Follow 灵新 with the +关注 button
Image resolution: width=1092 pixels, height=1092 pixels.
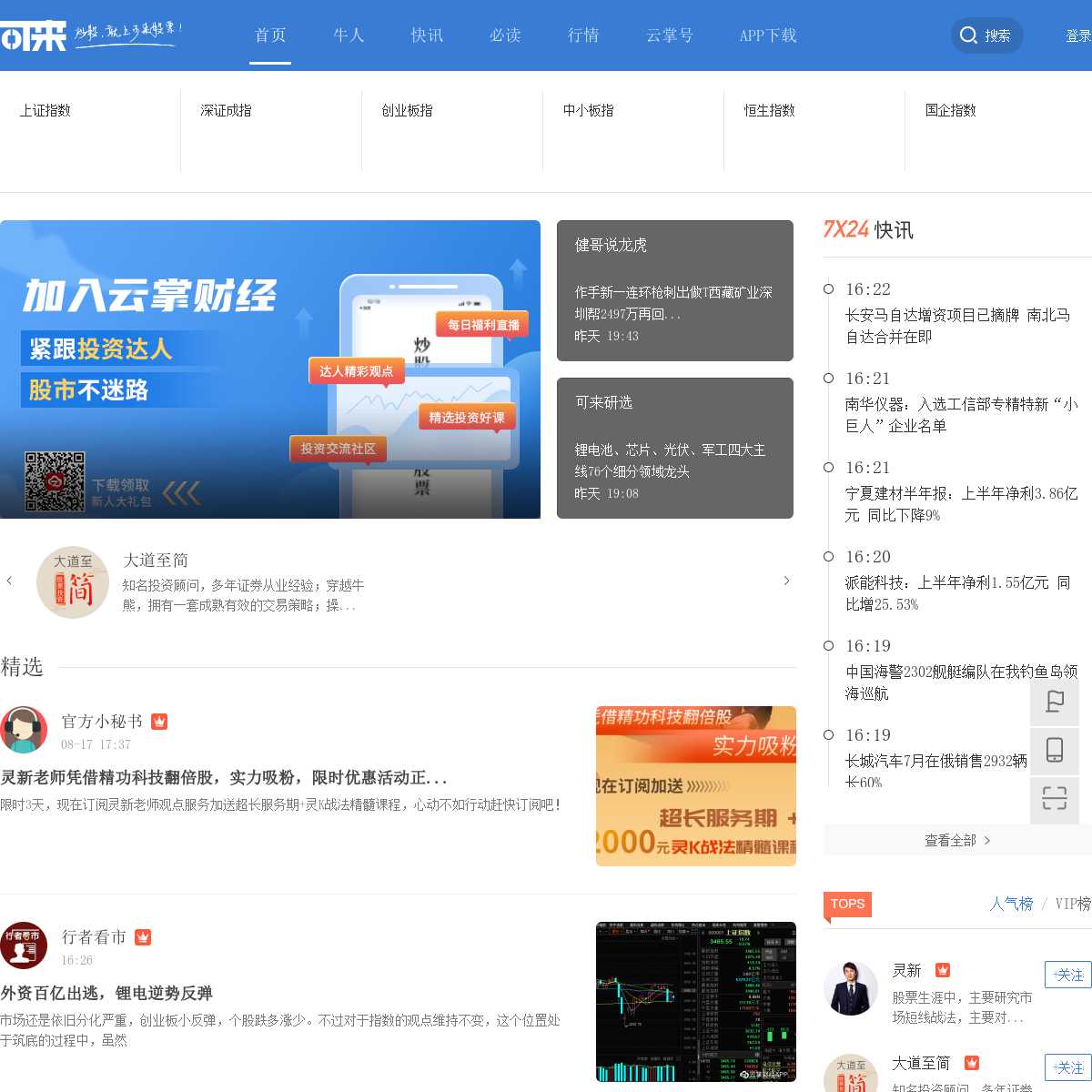tap(1067, 975)
